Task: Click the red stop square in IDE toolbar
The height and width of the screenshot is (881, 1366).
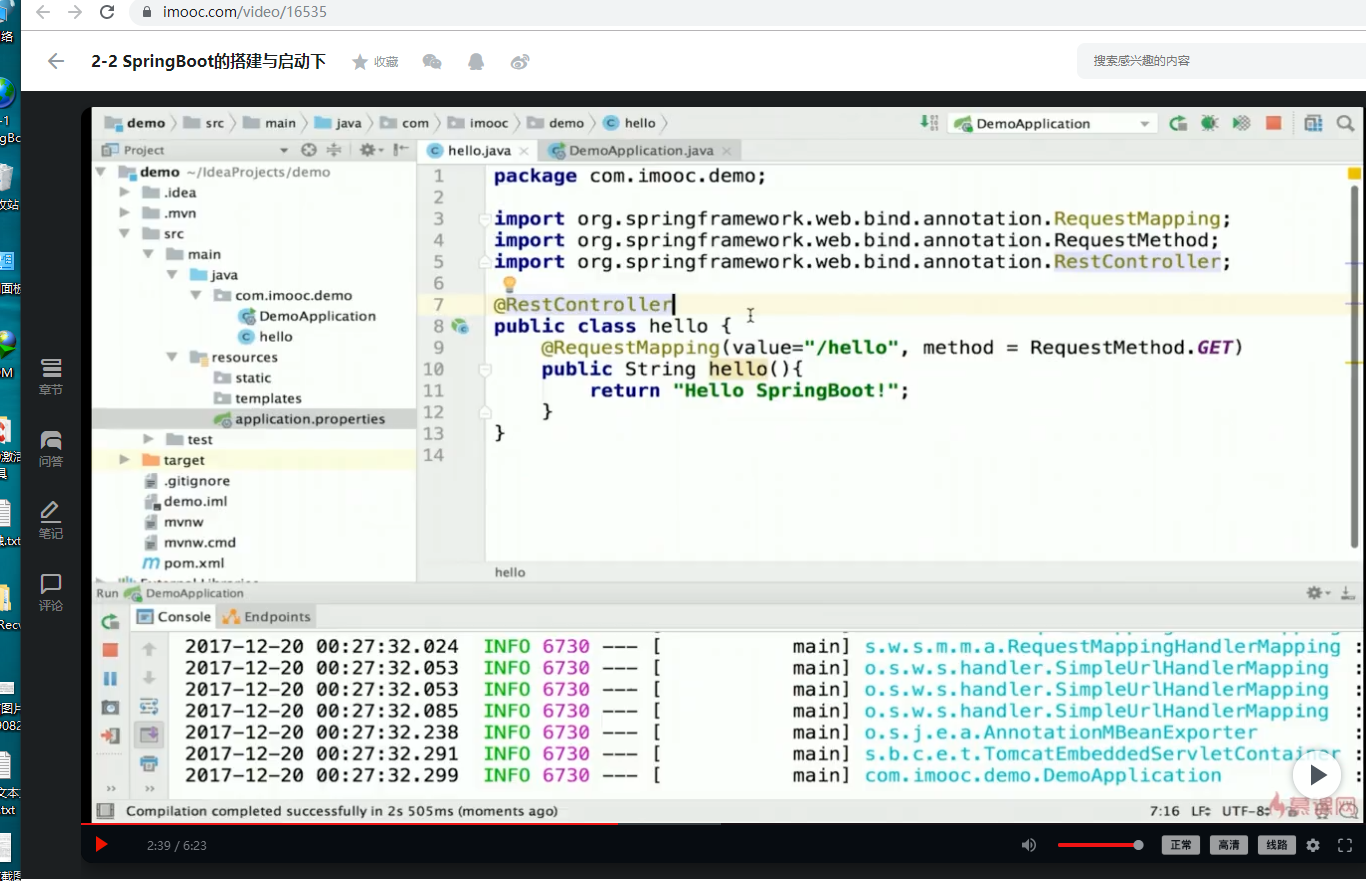Action: (x=1273, y=123)
